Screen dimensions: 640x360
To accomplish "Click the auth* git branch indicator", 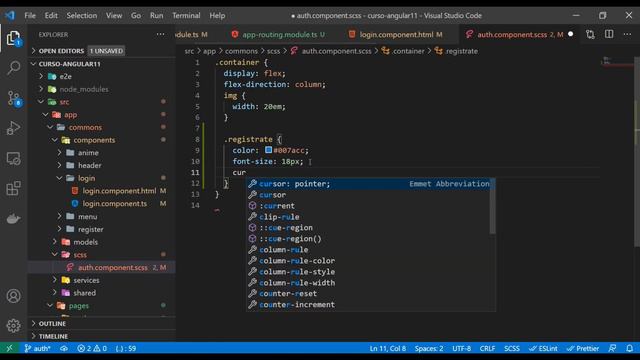I will point(37,348).
